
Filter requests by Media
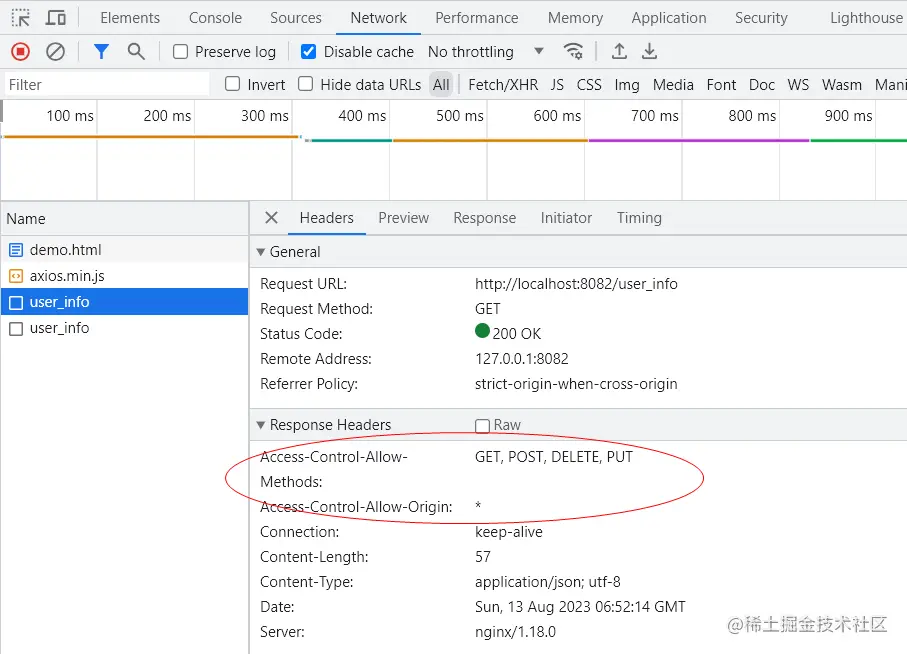673,85
